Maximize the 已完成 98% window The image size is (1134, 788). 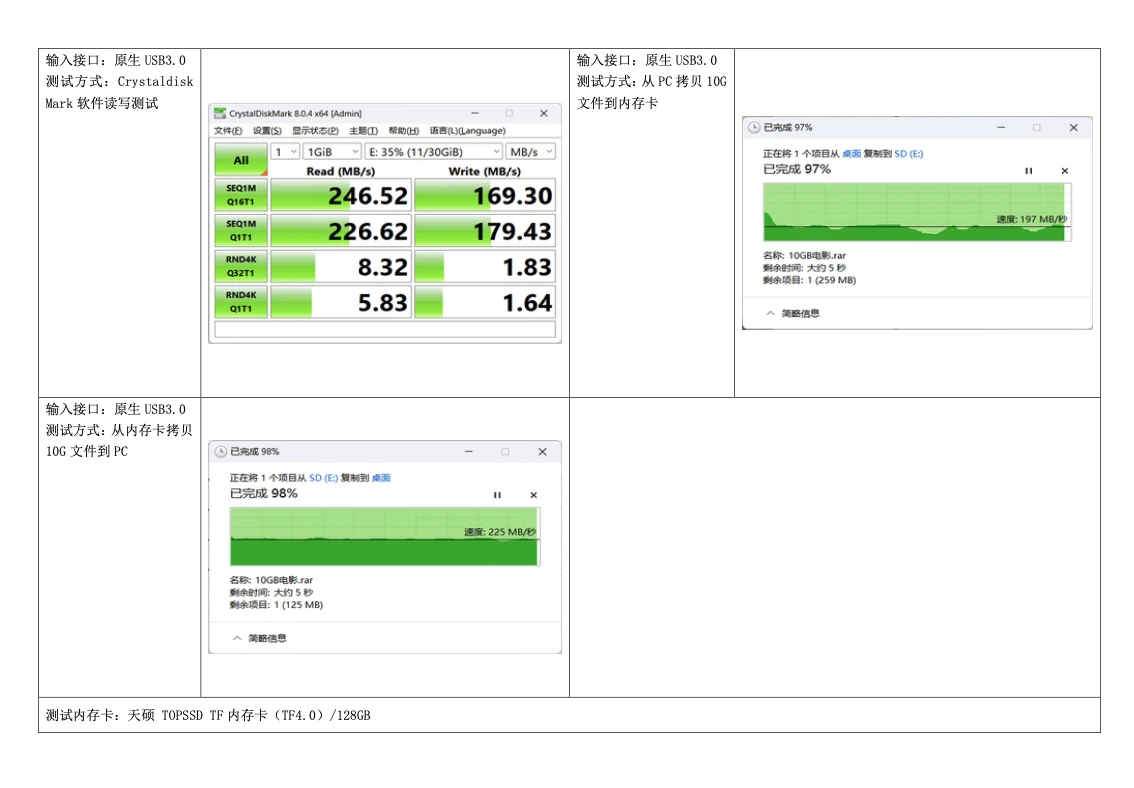pyautogui.click(x=505, y=451)
